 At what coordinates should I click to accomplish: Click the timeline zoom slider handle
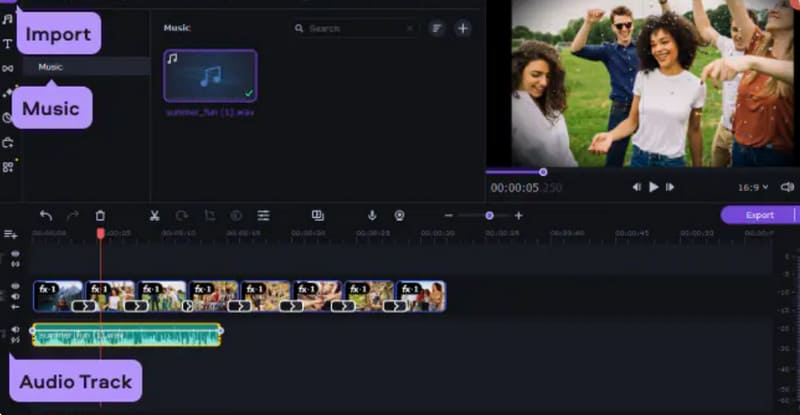[489, 215]
